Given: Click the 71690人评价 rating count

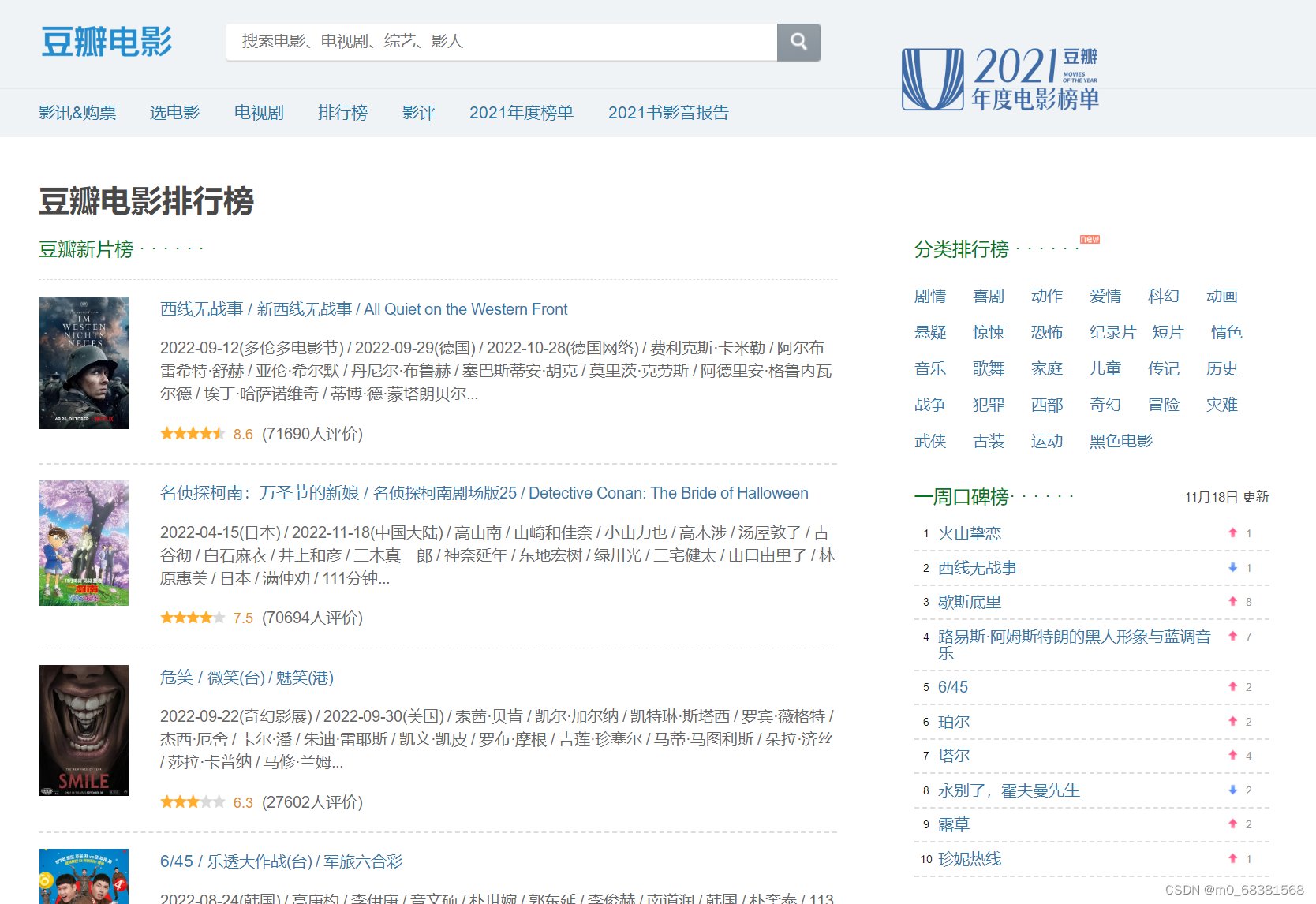Looking at the screenshot, I should (x=312, y=434).
